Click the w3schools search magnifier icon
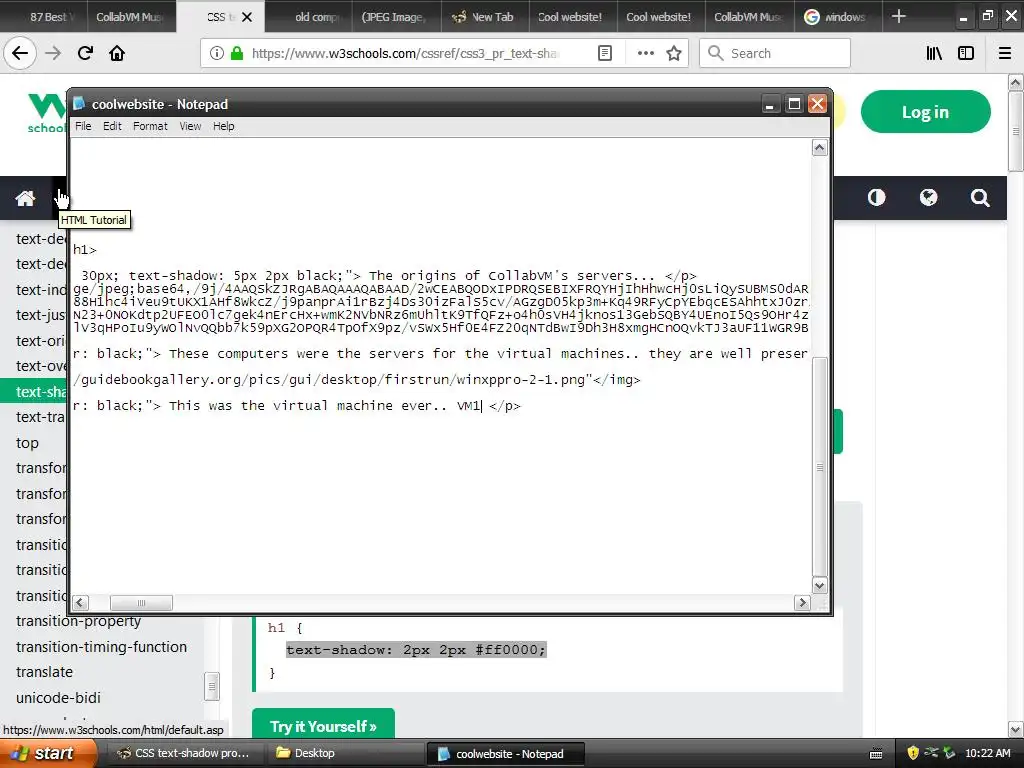 980,197
